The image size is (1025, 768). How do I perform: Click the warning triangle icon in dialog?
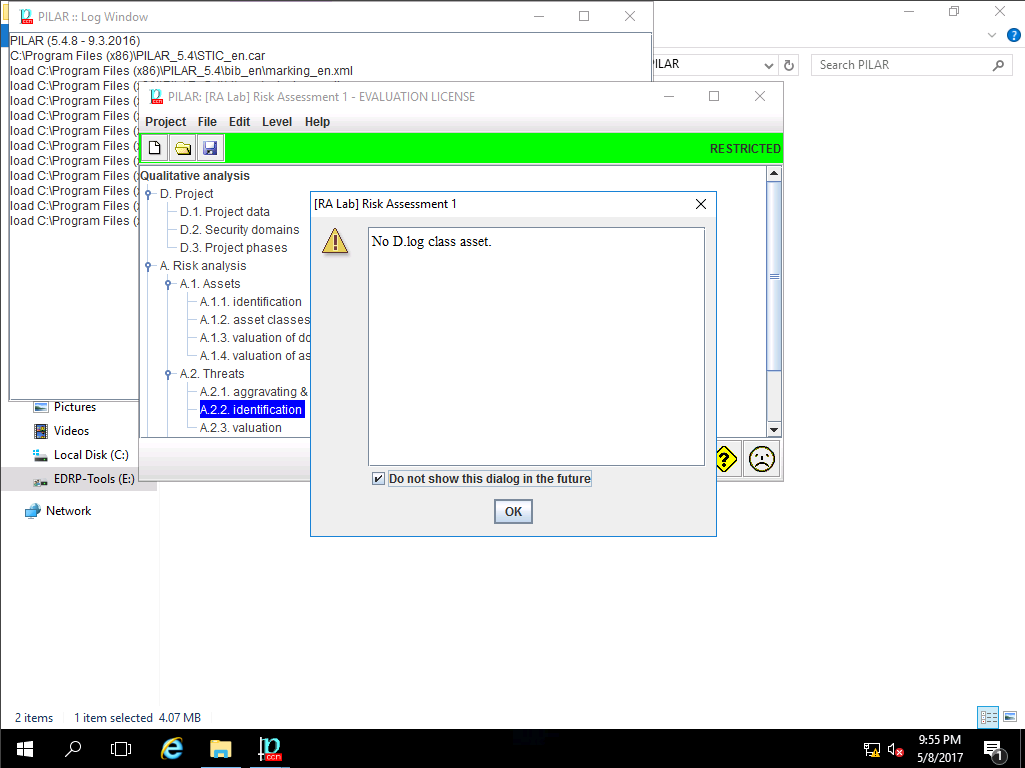pos(335,241)
